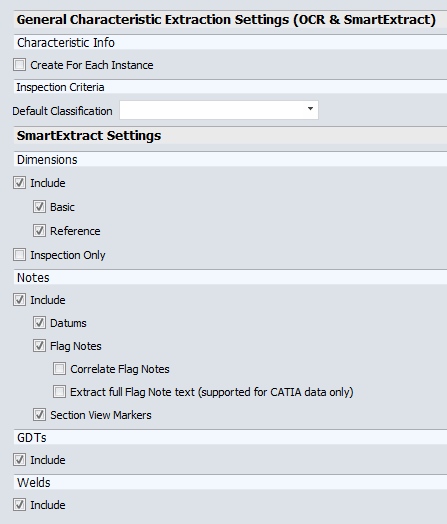Viewport: 447px width, 524px height.
Task: Open the Default Classification dropdown
Action: [x=219, y=110]
